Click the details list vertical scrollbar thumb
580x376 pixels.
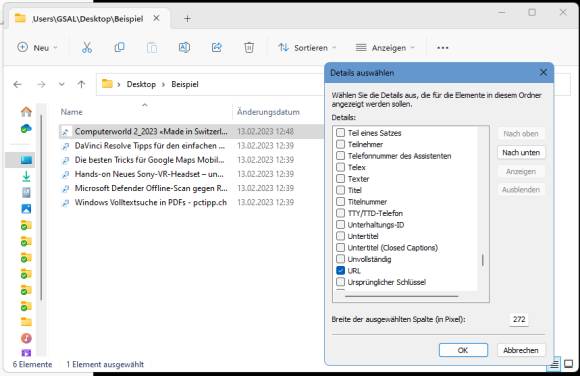pos(483,260)
